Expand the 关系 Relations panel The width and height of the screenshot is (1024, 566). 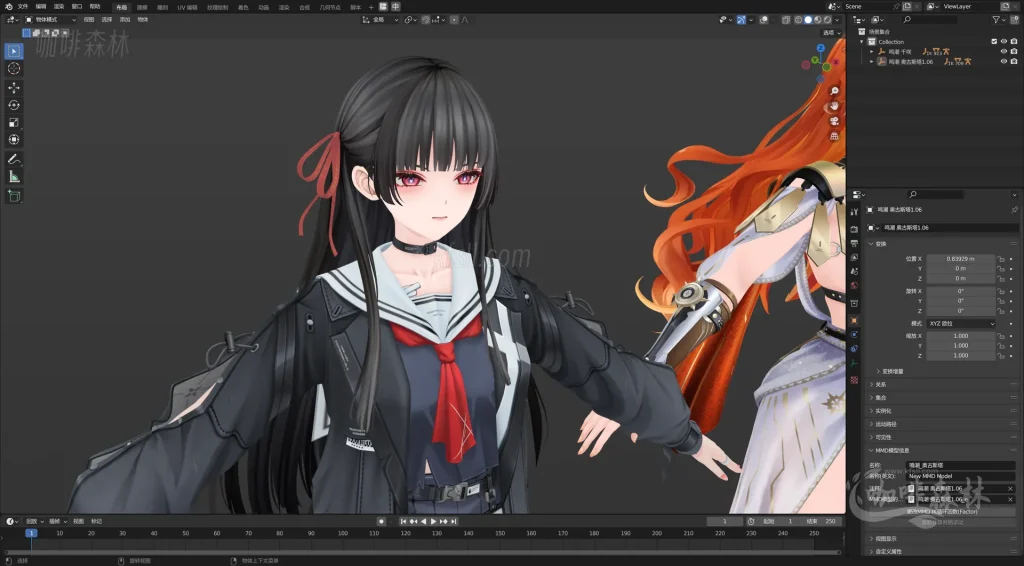click(x=871, y=385)
